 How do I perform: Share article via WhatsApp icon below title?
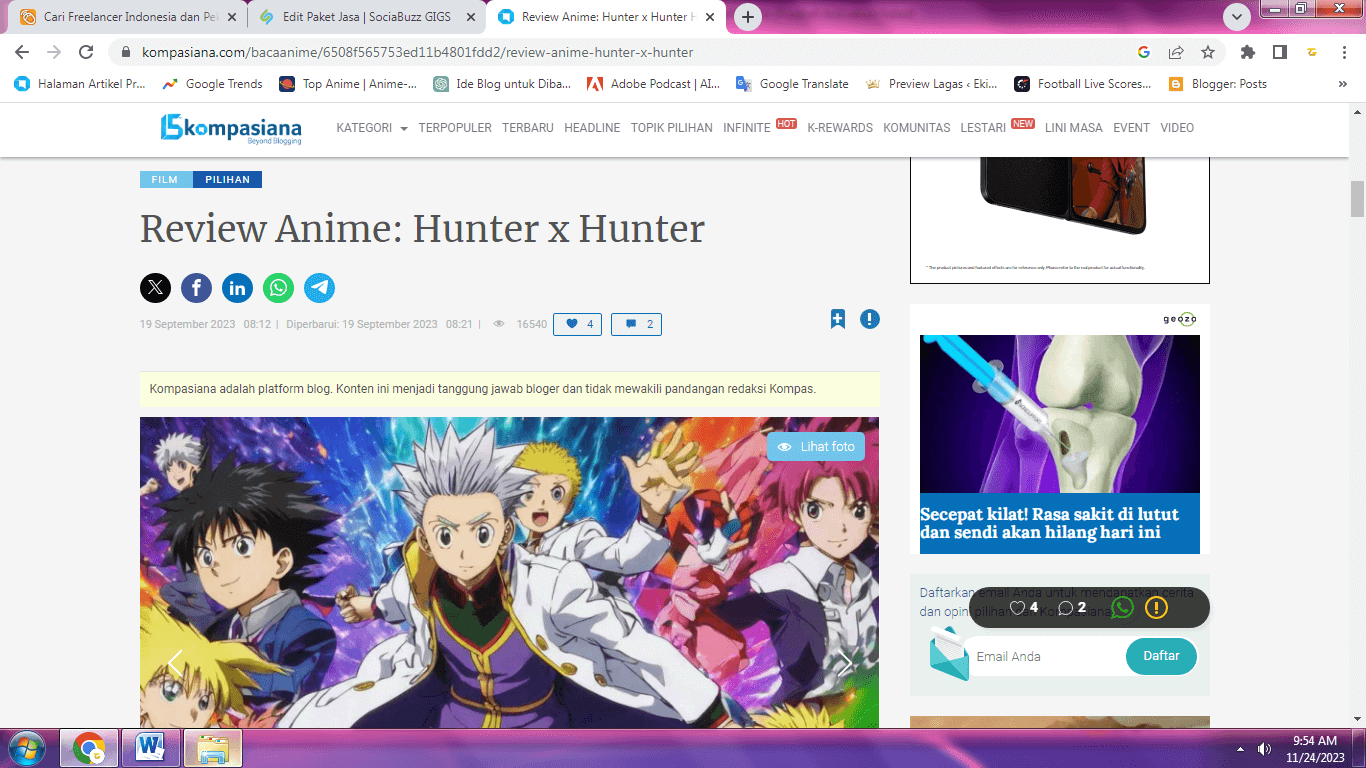278,288
